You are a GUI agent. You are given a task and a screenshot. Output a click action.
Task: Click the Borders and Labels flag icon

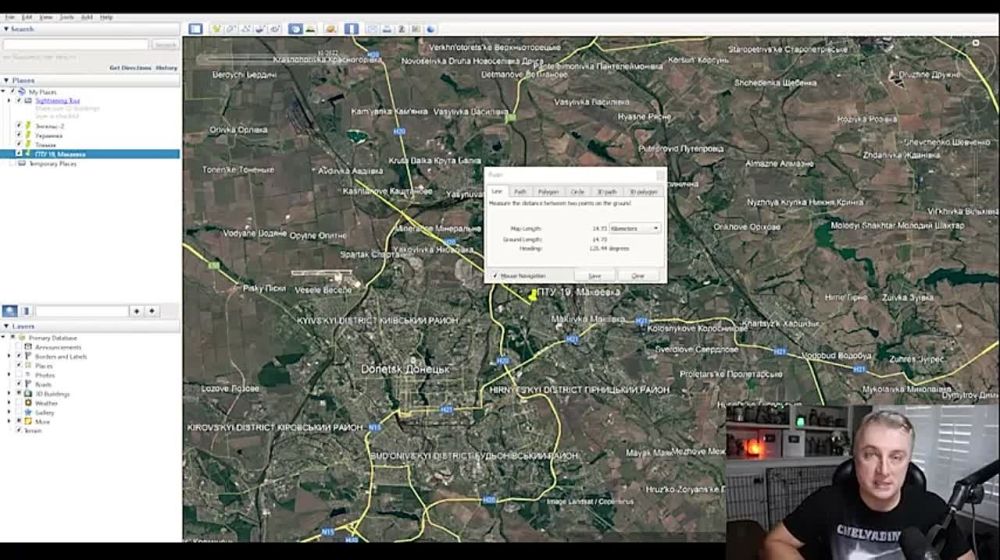pos(28,356)
